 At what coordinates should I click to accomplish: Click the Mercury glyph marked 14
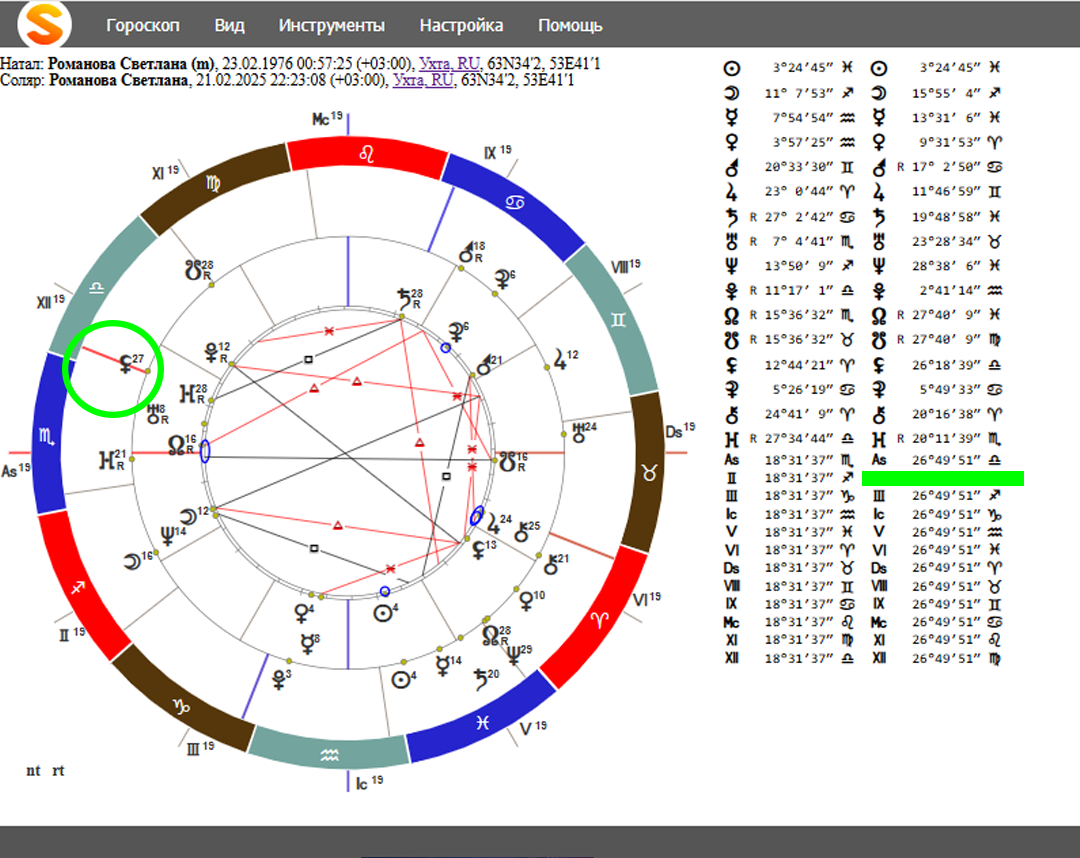coord(443,666)
